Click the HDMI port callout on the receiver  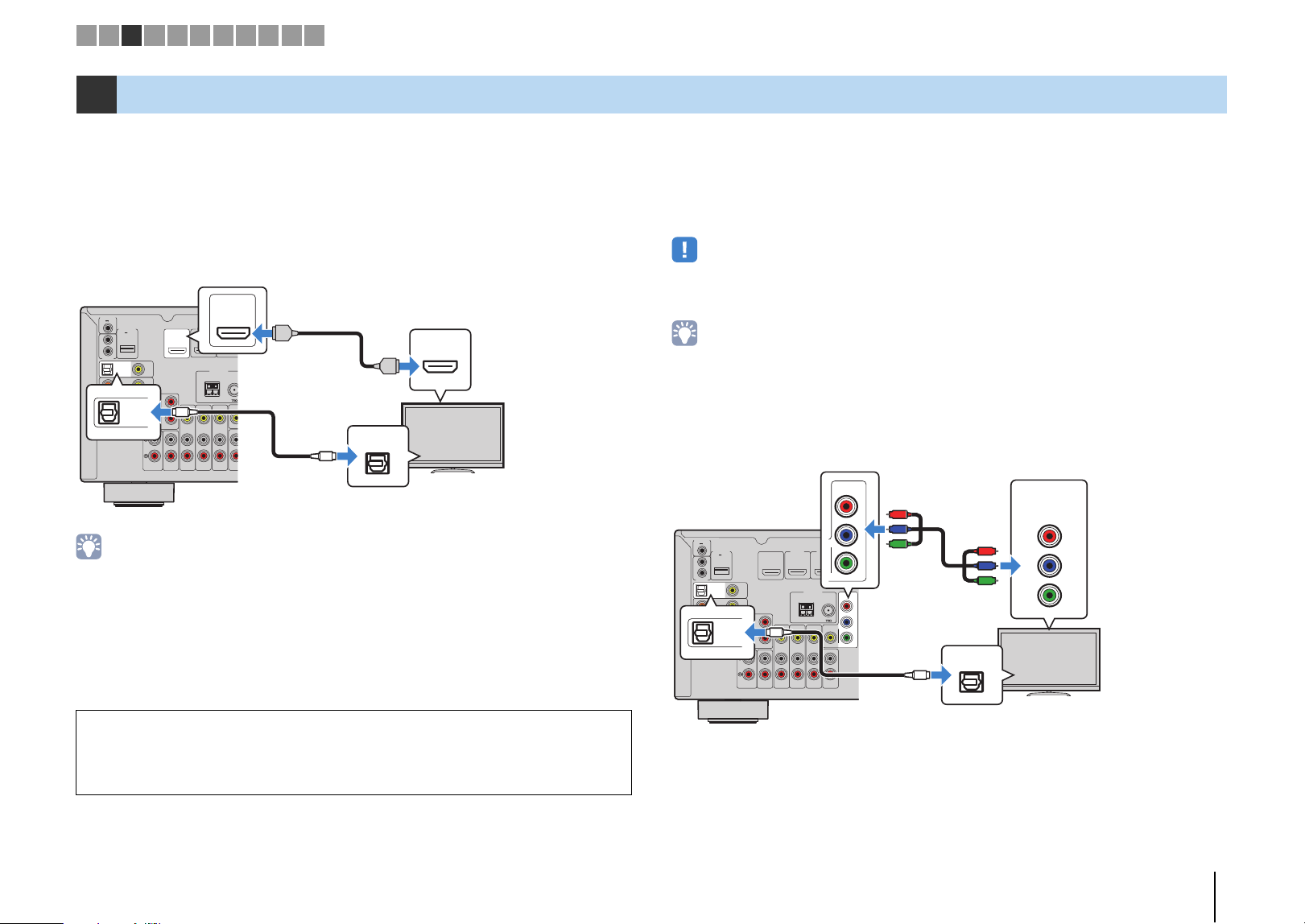click(x=233, y=320)
